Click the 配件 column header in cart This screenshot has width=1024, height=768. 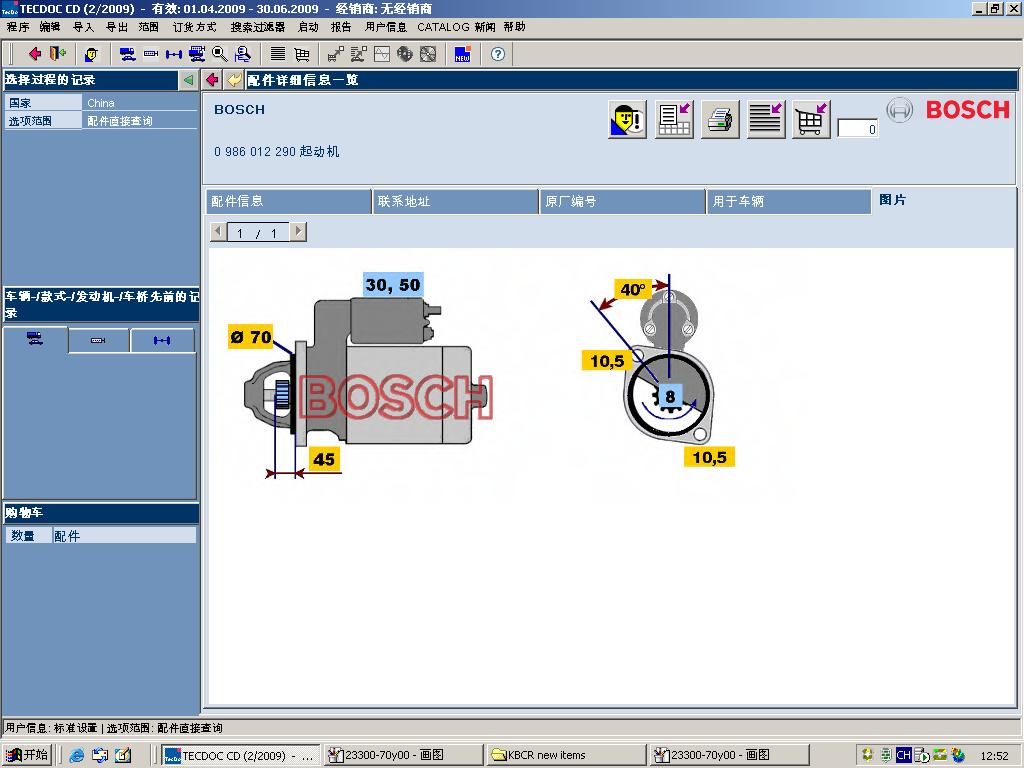click(124, 536)
